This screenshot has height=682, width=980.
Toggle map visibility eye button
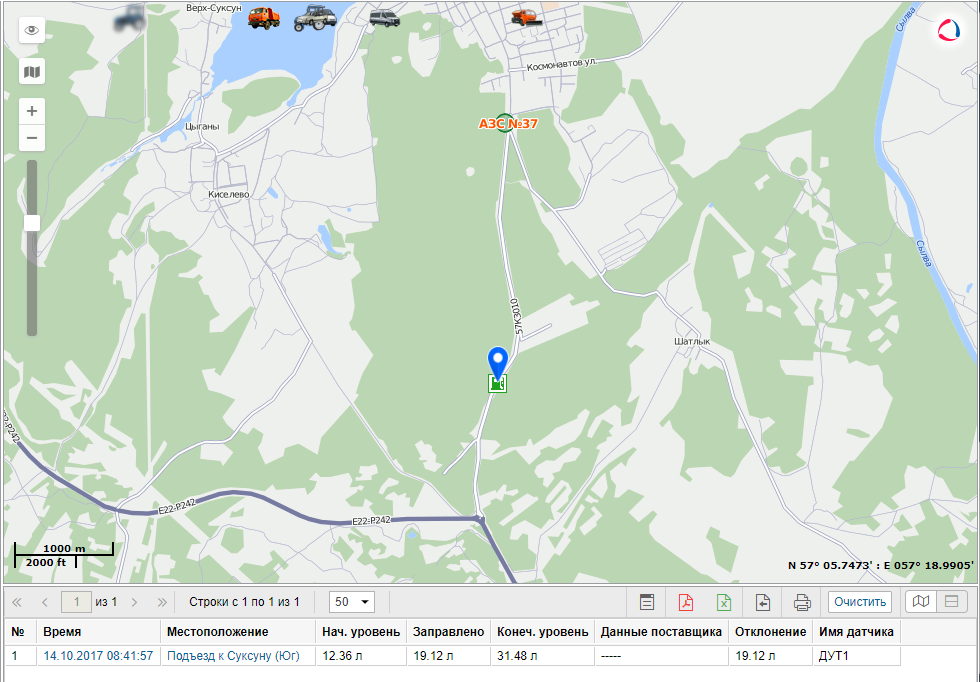pos(32,30)
